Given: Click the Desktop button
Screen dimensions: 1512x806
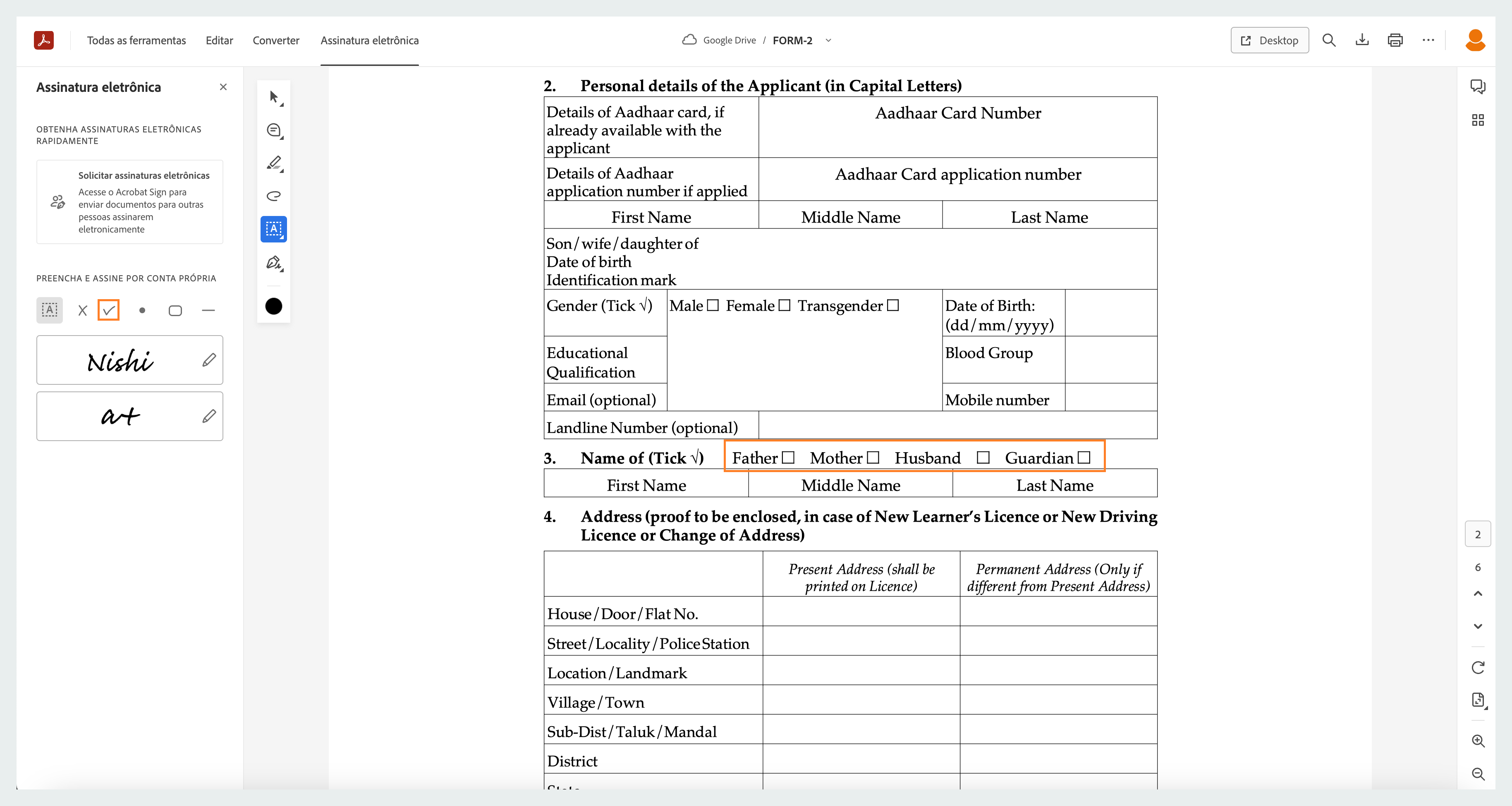Looking at the screenshot, I should tap(1269, 40).
